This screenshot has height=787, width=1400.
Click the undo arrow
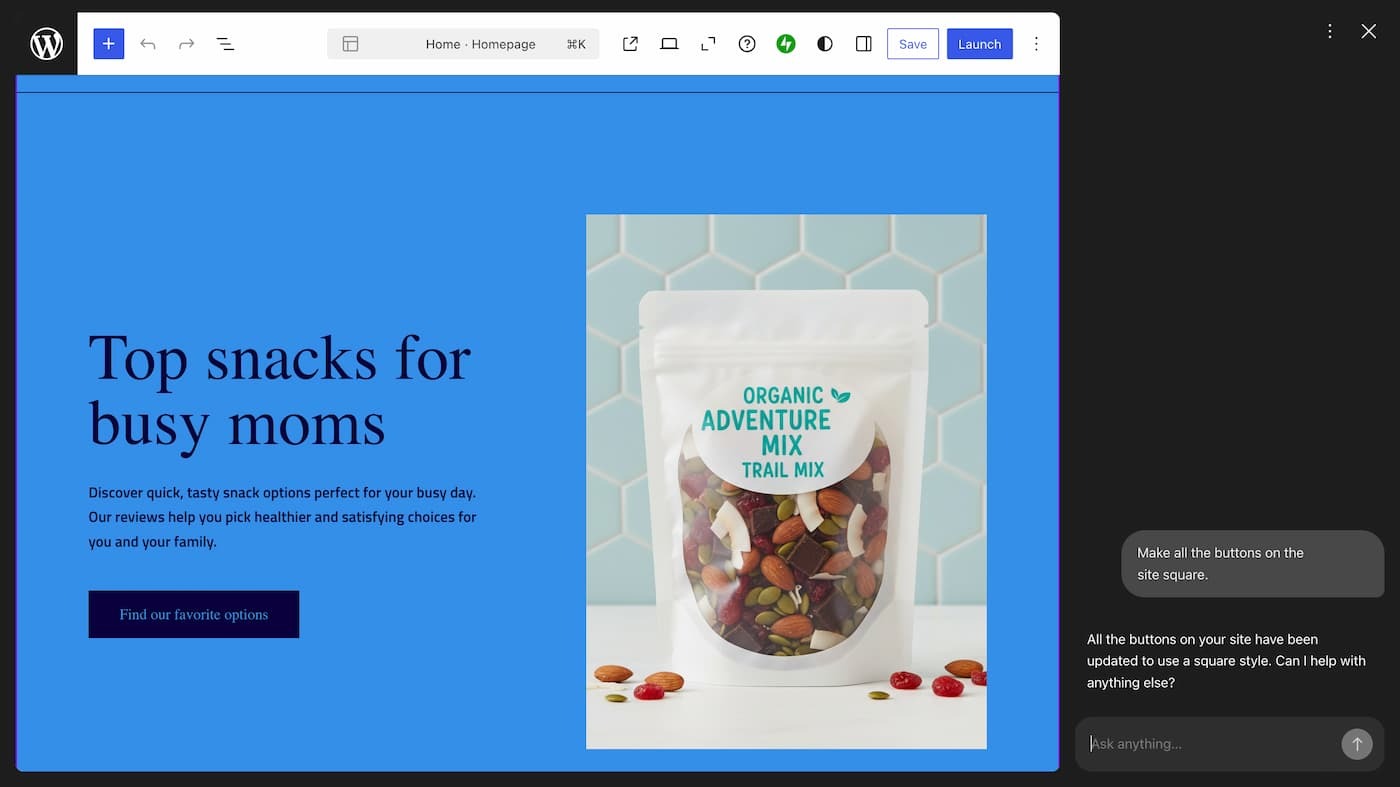point(148,44)
